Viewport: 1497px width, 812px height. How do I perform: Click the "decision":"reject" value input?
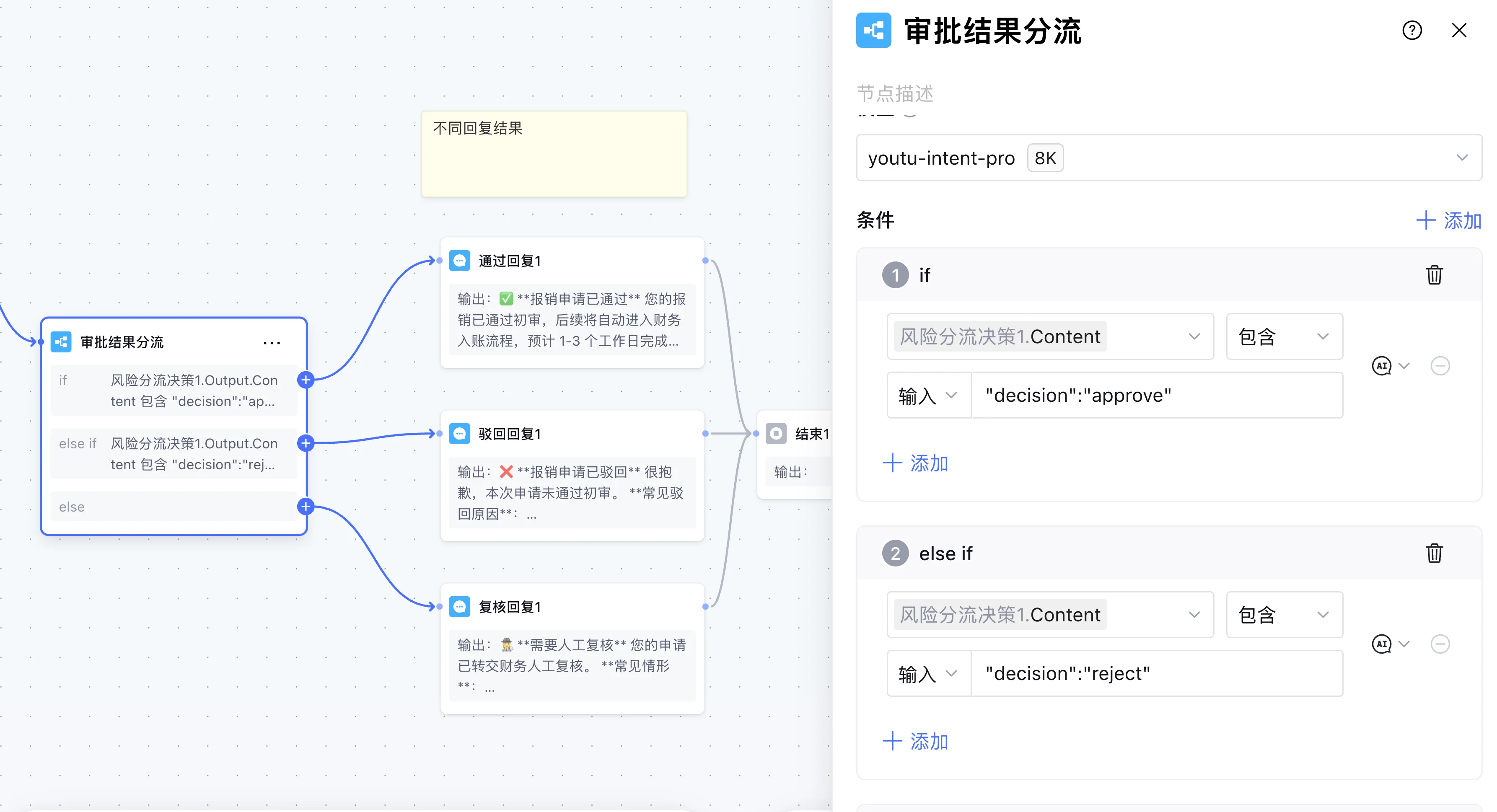click(1156, 674)
